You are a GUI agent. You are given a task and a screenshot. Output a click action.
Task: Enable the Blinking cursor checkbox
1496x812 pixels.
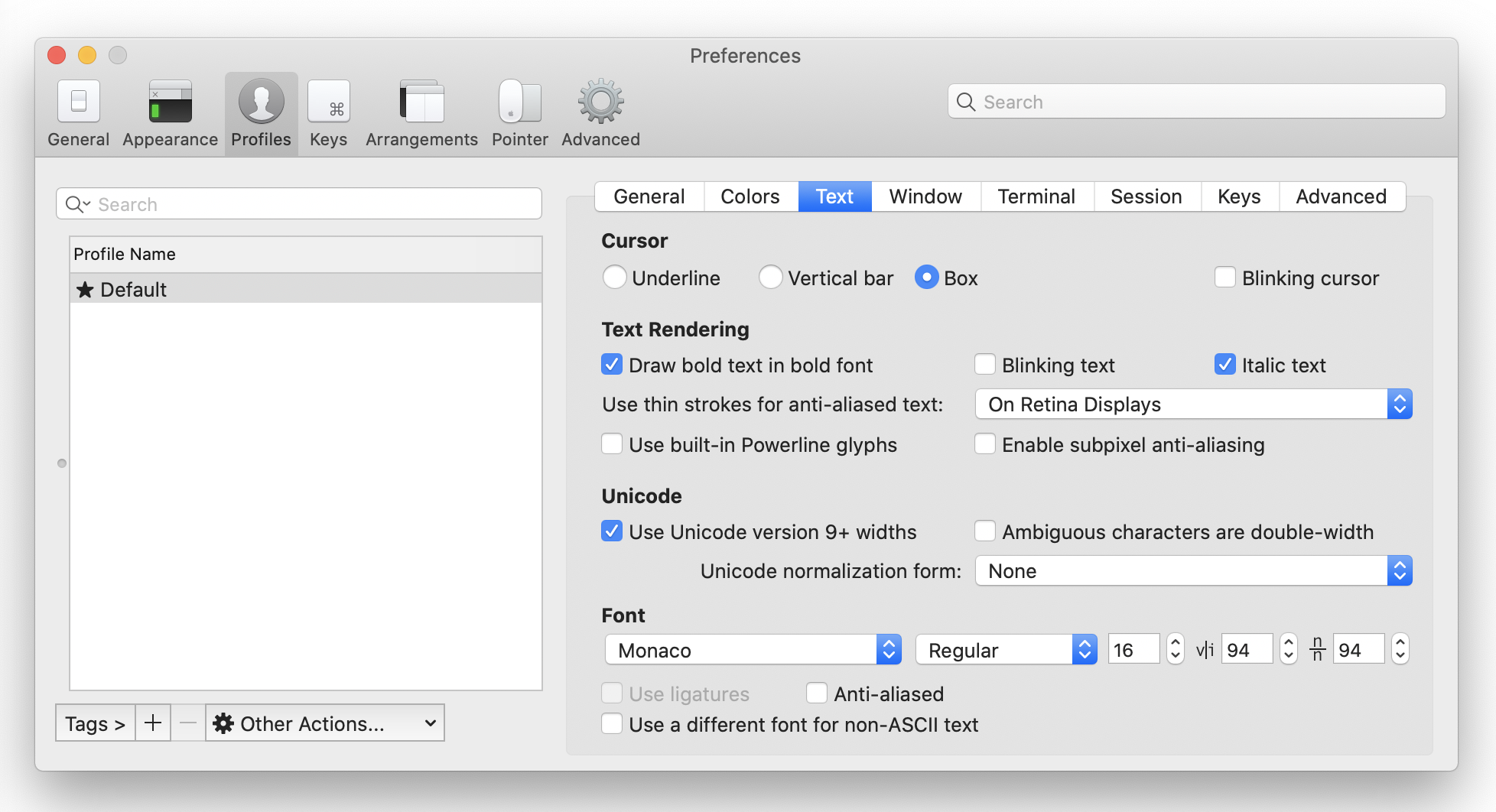[1226, 278]
